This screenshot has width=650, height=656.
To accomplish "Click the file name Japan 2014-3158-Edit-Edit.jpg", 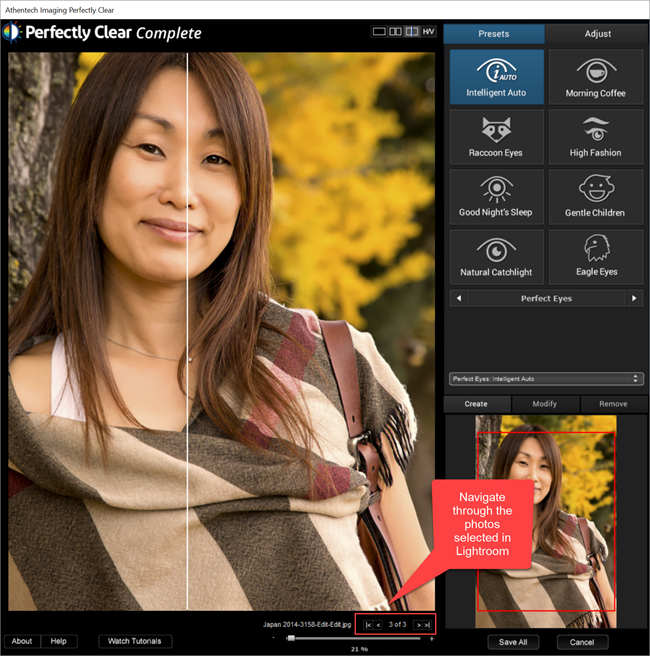I will coord(307,625).
